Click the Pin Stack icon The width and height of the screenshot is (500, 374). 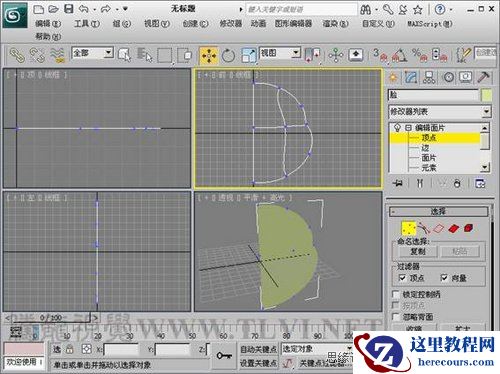[398, 183]
